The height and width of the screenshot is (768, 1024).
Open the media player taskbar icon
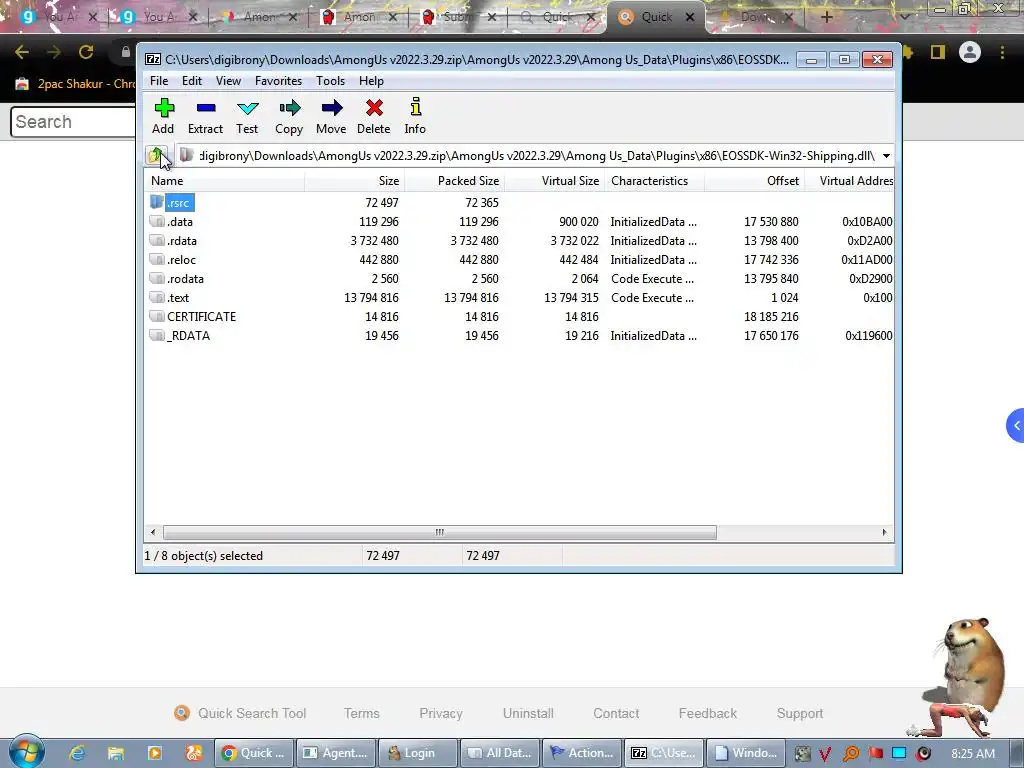point(155,753)
